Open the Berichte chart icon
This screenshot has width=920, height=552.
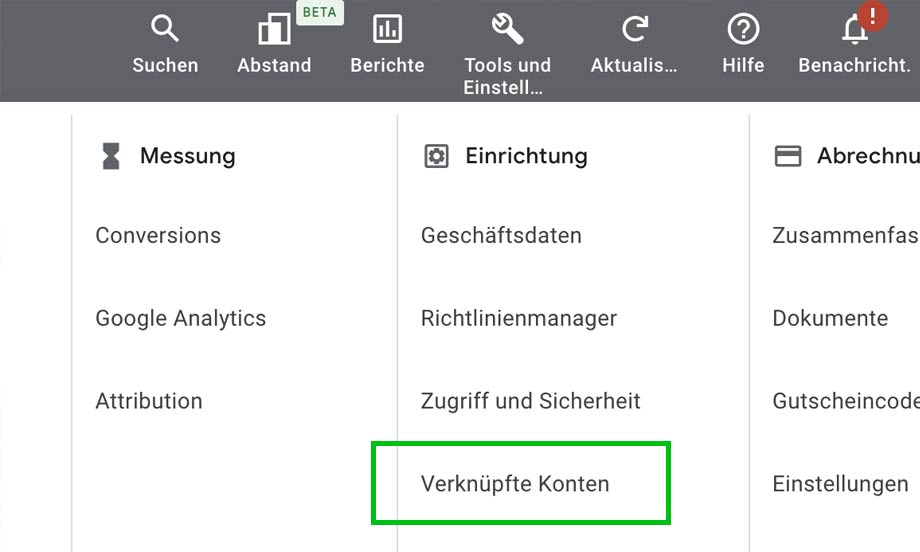(387, 29)
